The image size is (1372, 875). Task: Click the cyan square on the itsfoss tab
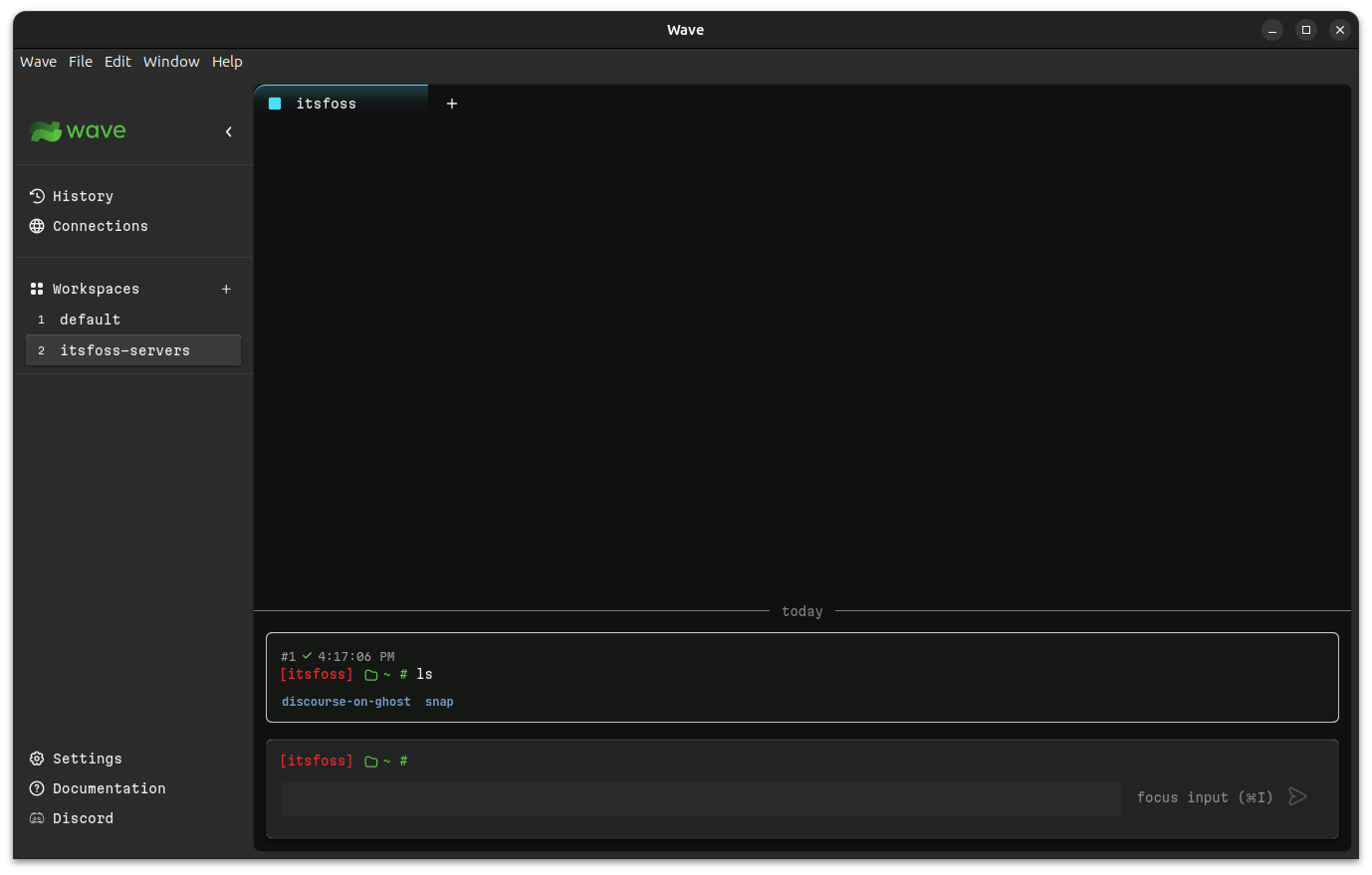(275, 103)
